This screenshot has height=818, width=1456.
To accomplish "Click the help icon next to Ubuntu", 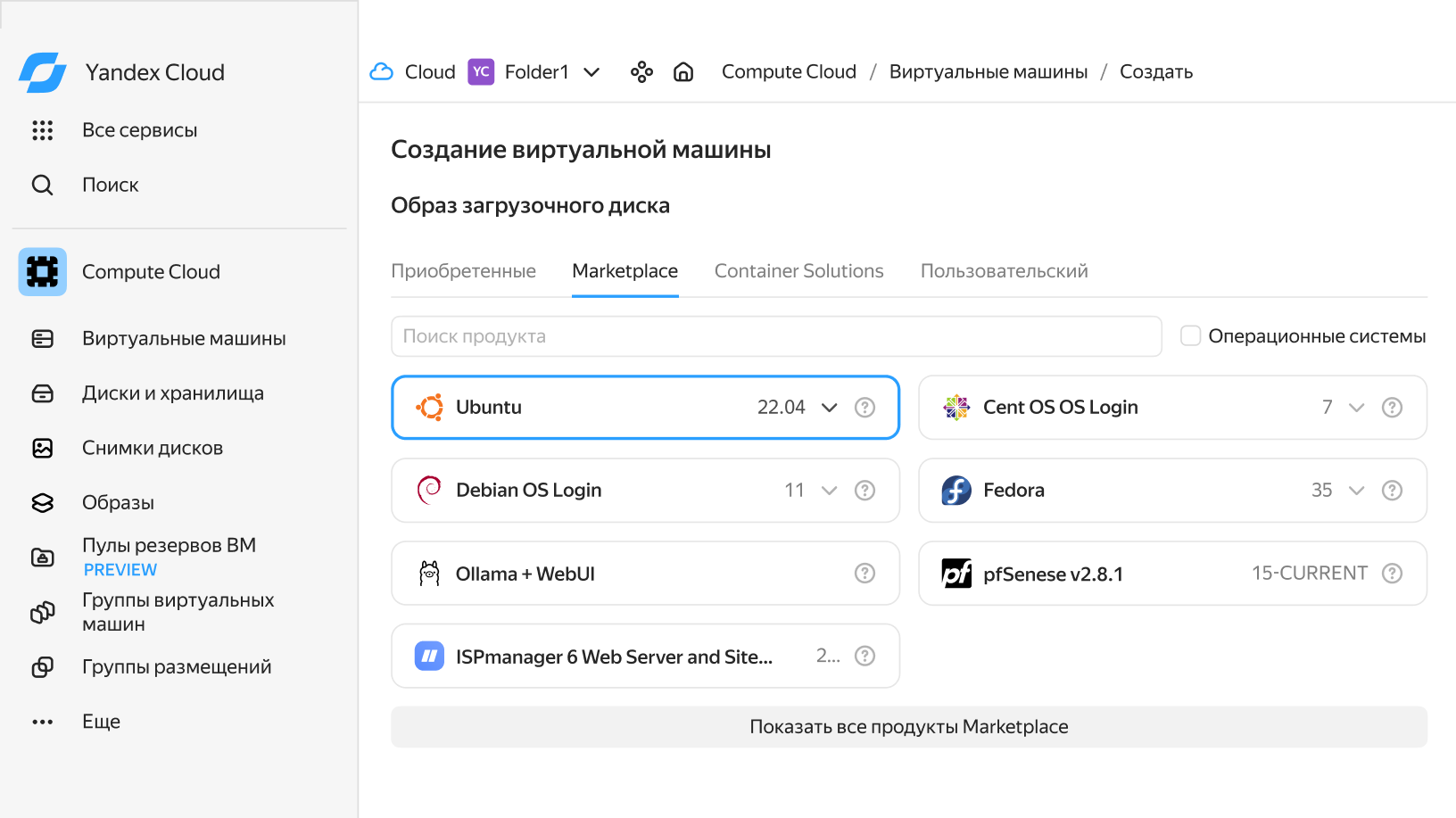I will pos(864,408).
